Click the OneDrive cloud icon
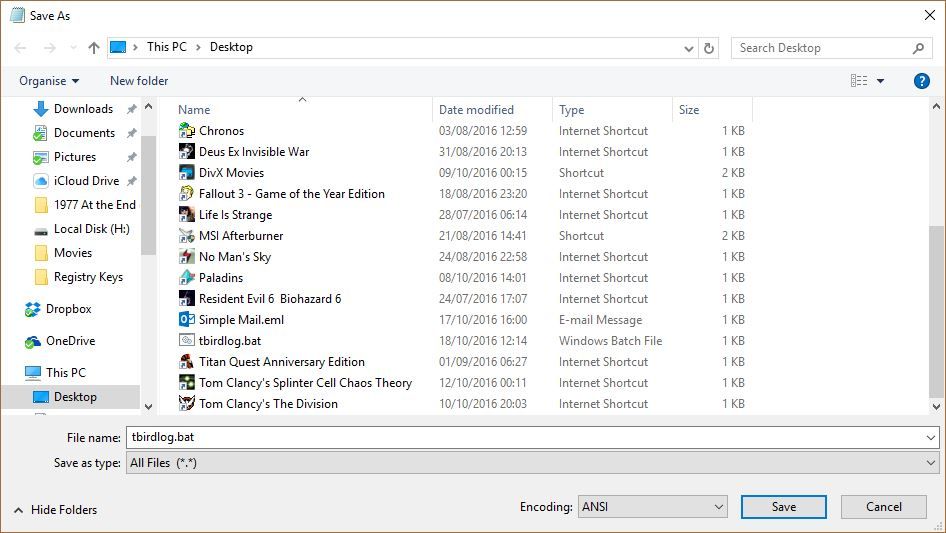Viewport: 946px width, 533px height. coord(33,342)
